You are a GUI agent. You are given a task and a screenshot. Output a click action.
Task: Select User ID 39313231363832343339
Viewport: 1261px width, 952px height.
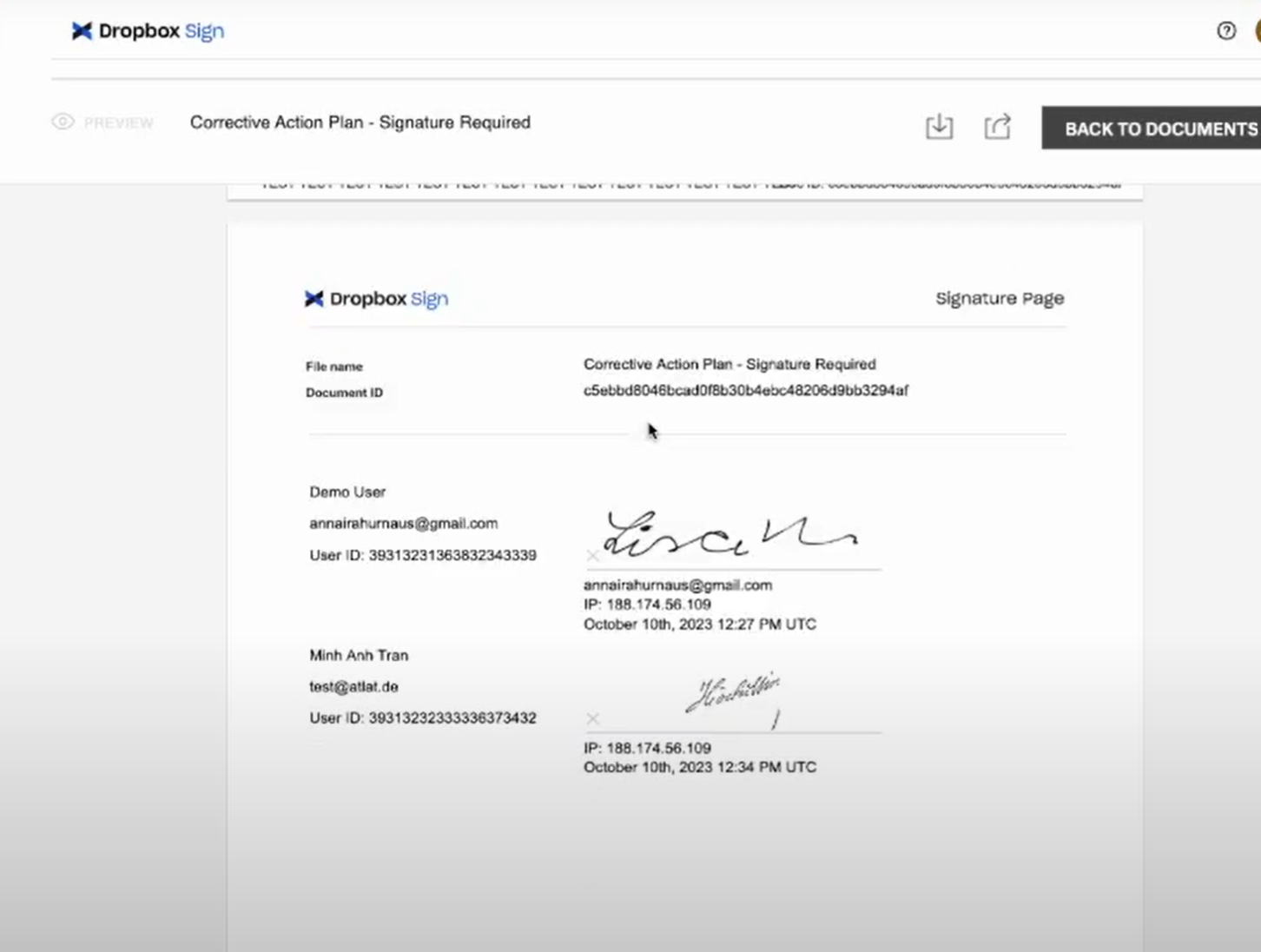pyautogui.click(x=423, y=555)
